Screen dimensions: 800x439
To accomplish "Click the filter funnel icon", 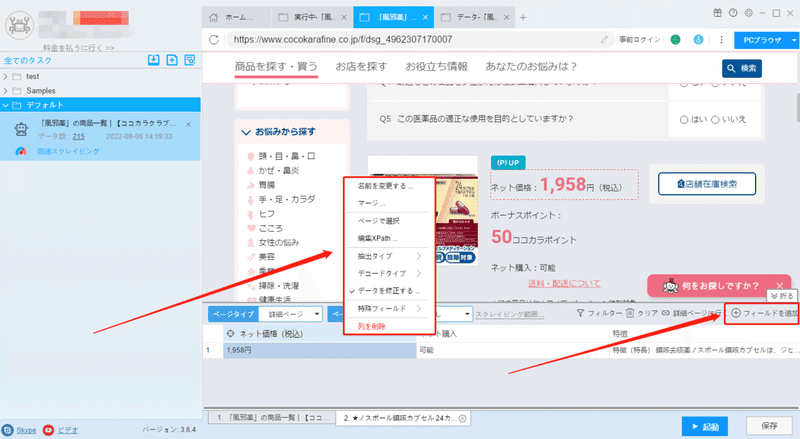I will [x=580, y=313].
